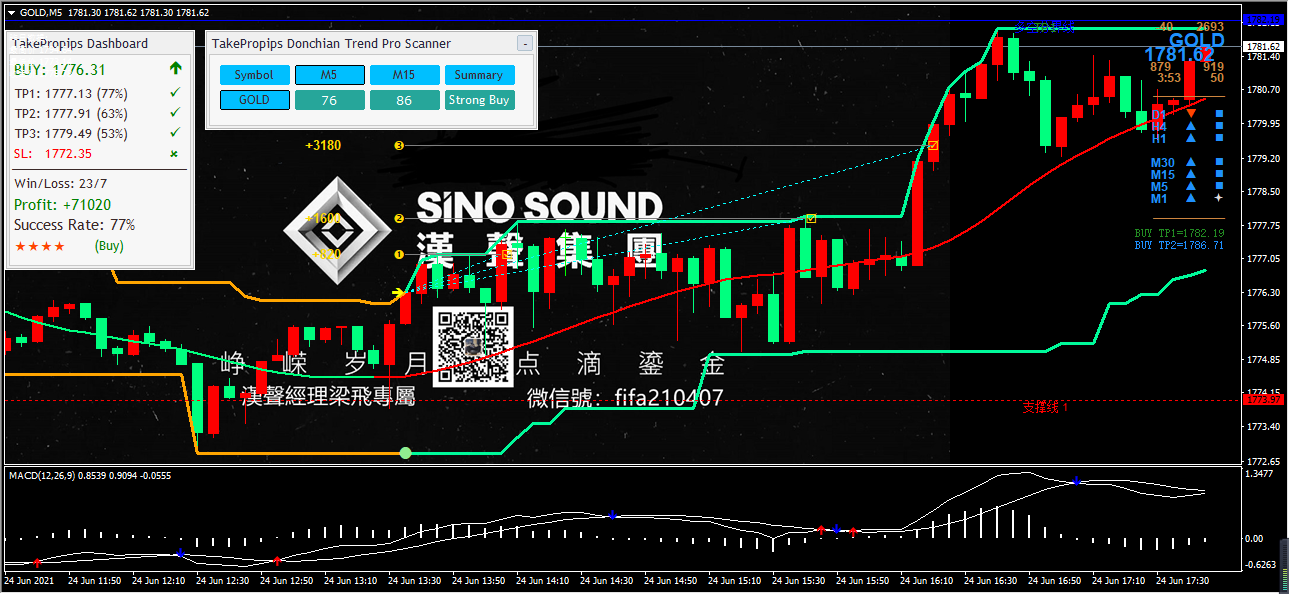The height and width of the screenshot is (594, 1289).
Task: Click the orange star rating in Dashboard
Action: (x=40, y=245)
